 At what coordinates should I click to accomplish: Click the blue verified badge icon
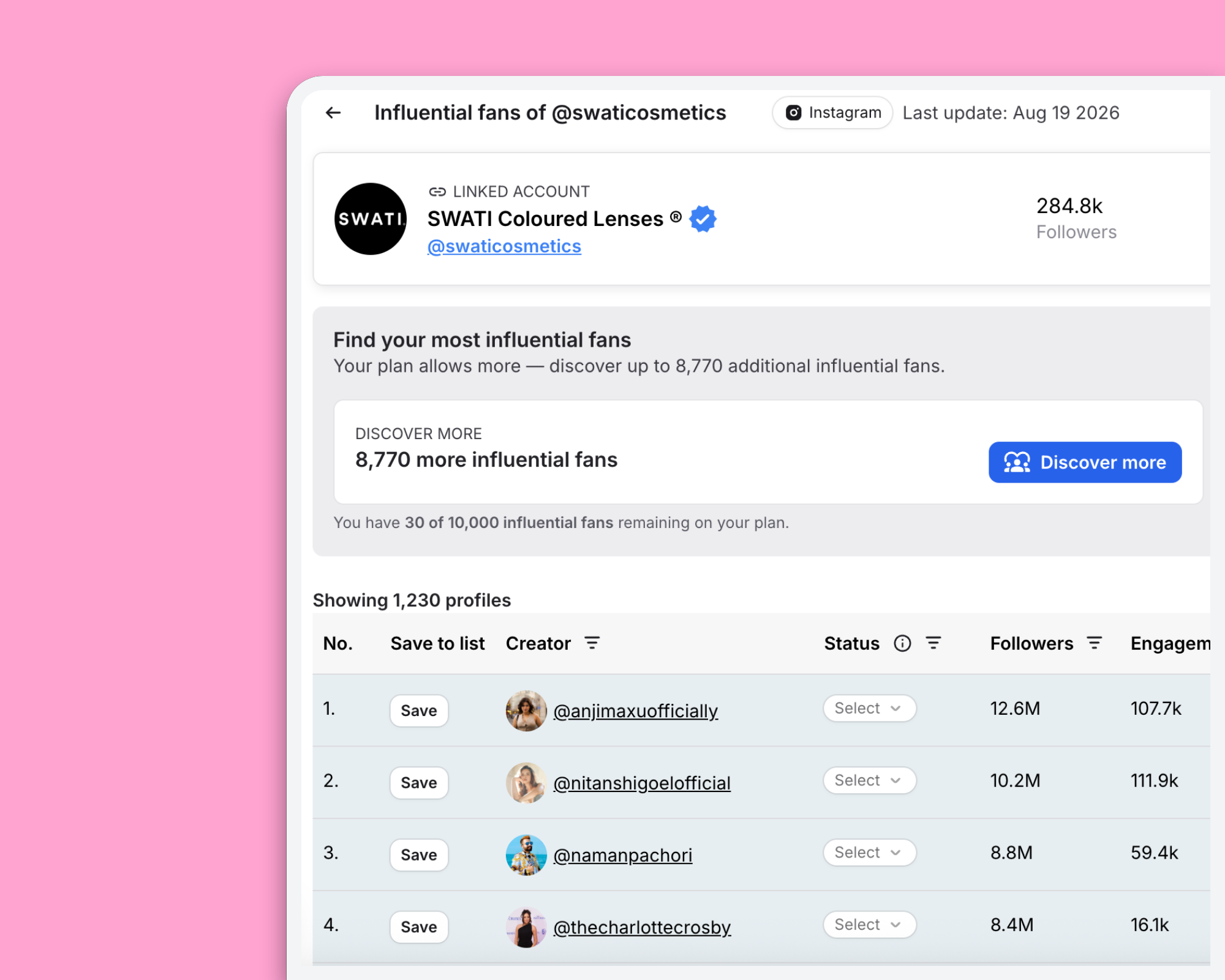(x=703, y=219)
